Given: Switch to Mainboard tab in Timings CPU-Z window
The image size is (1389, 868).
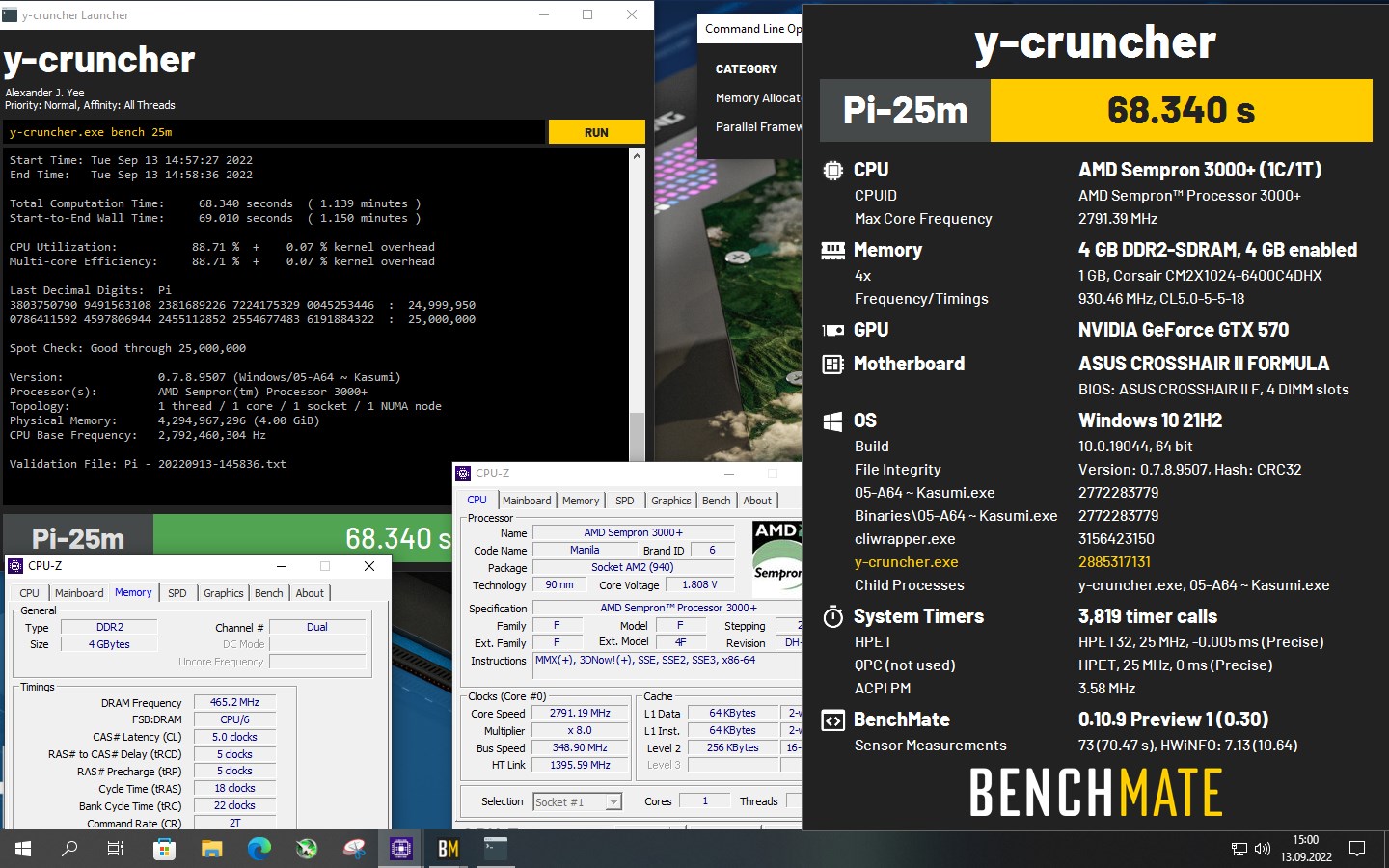Looking at the screenshot, I should tap(79, 593).
